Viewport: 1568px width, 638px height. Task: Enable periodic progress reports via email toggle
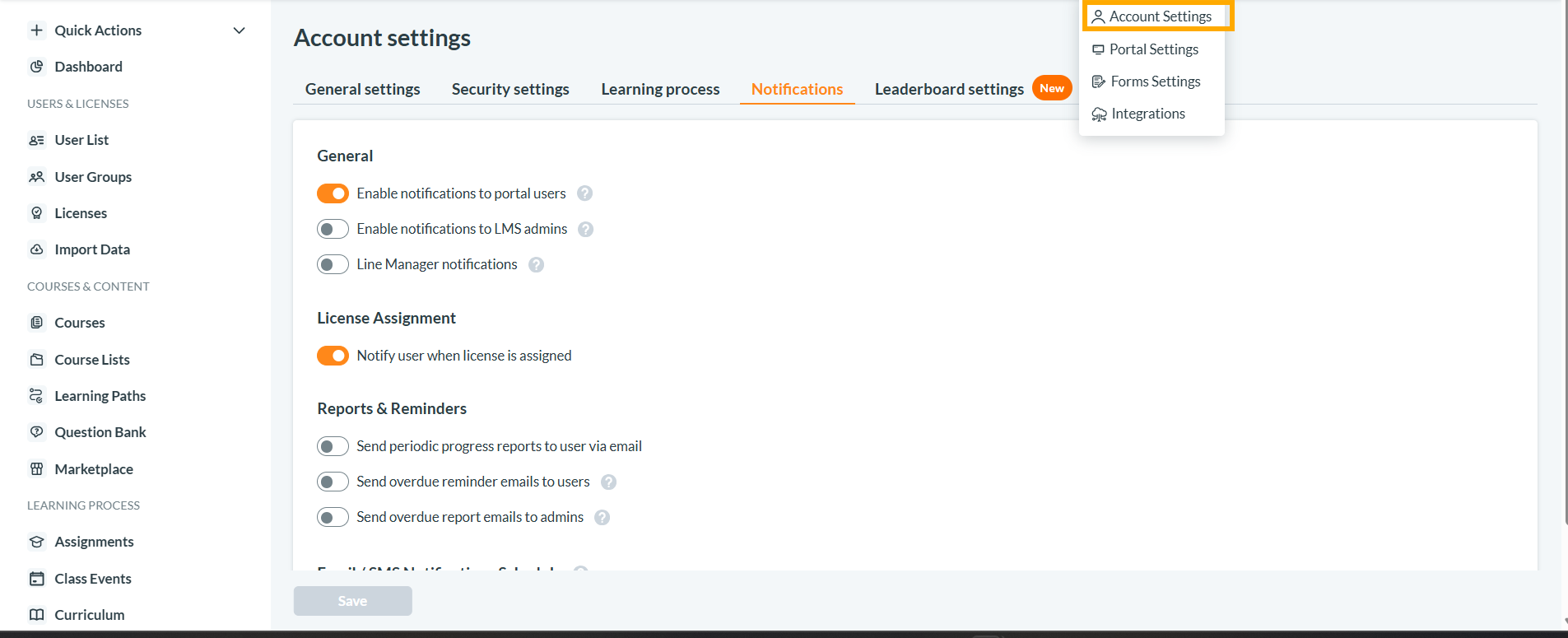(x=333, y=446)
